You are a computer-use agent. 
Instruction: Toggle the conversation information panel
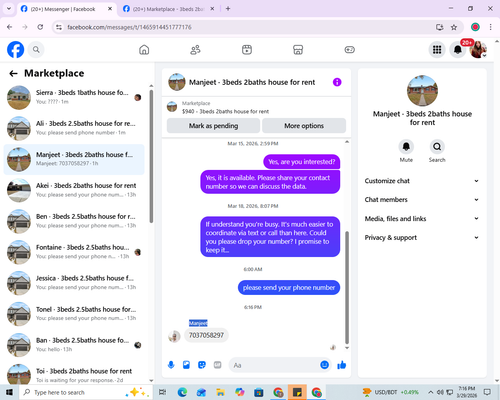click(337, 82)
